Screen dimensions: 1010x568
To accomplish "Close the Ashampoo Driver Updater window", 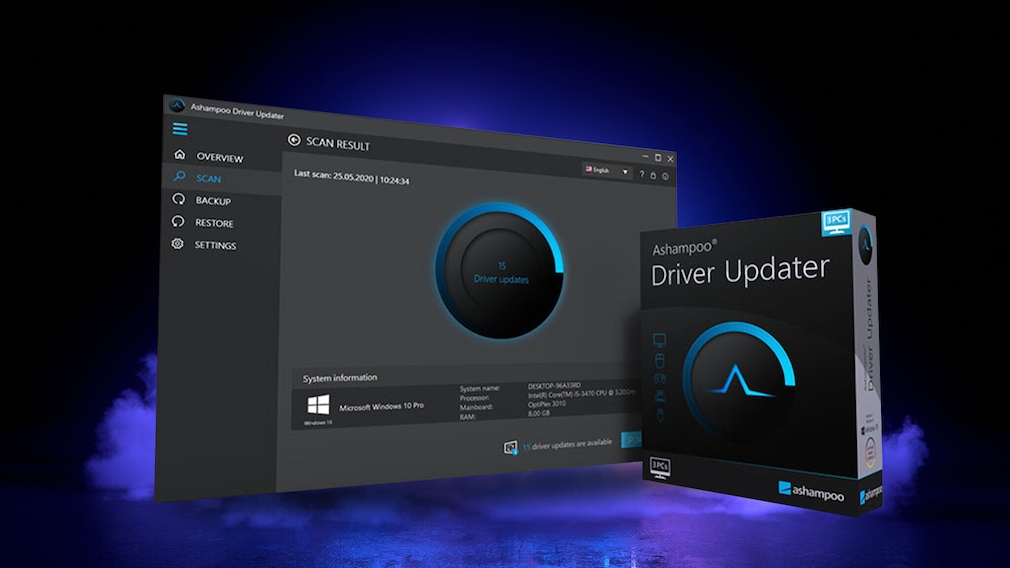I will coord(670,159).
